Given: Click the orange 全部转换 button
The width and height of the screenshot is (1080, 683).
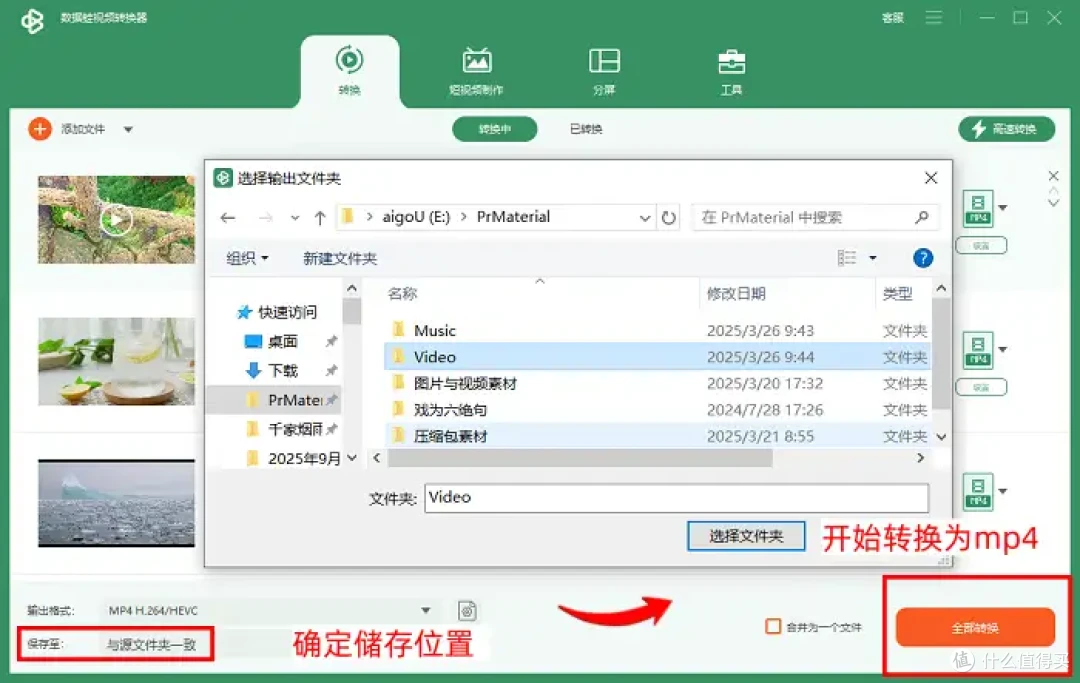Looking at the screenshot, I should tap(975, 627).
